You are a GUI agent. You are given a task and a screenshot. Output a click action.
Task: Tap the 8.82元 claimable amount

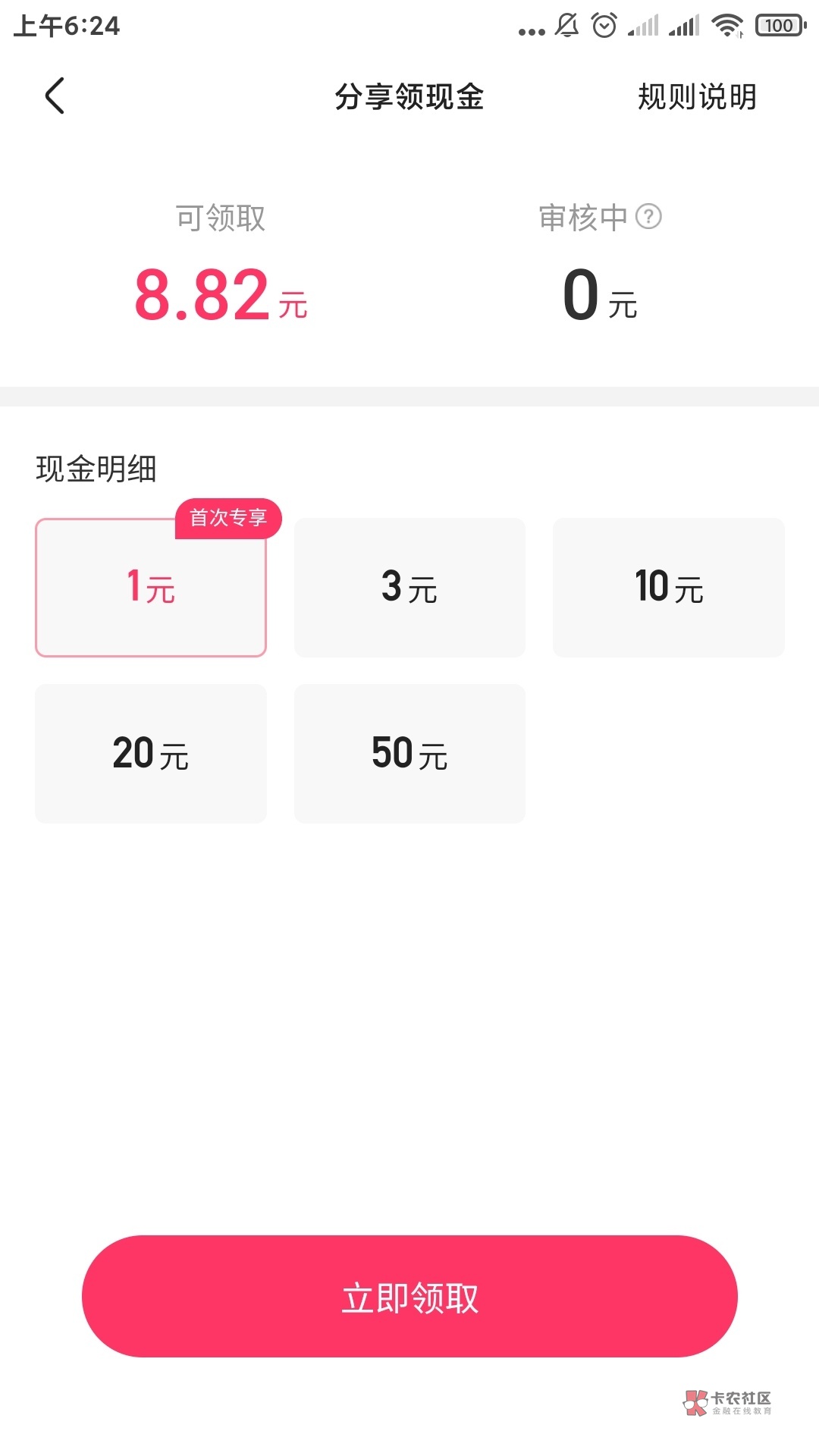221,295
